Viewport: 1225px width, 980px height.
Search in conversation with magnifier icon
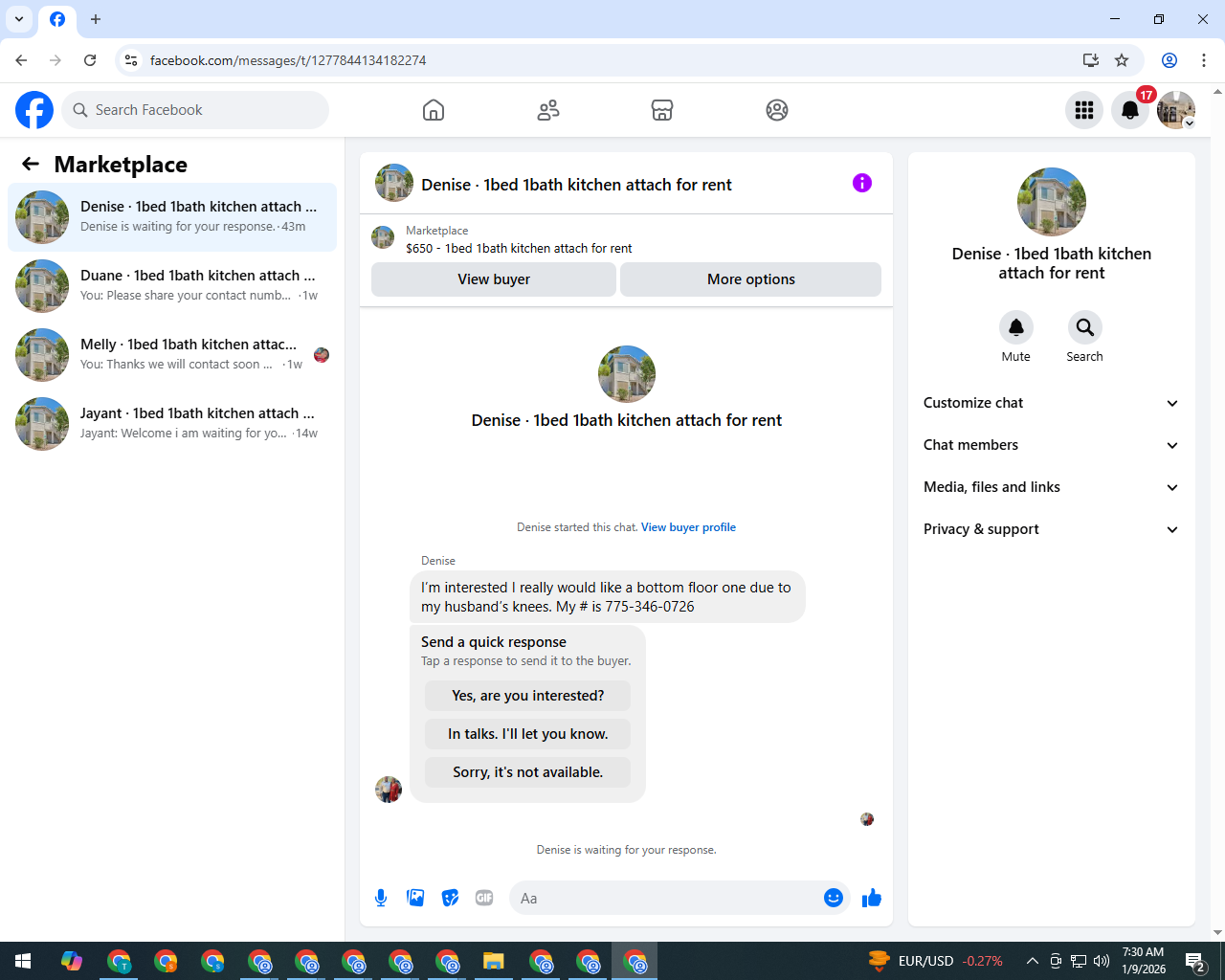pyautogui.click(x=1085, y=327)
